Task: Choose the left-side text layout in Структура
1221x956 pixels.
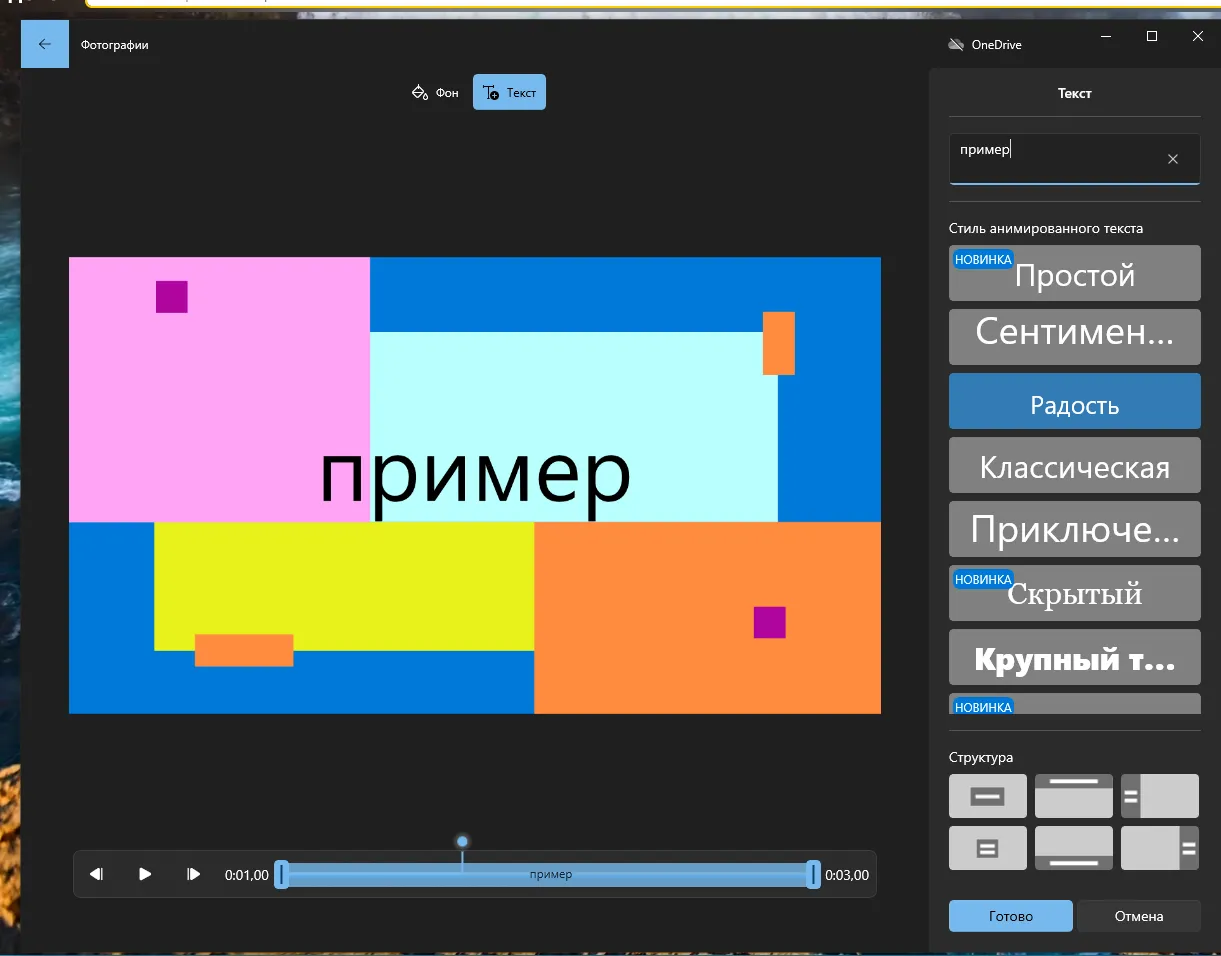Action: click(1159, 796)
